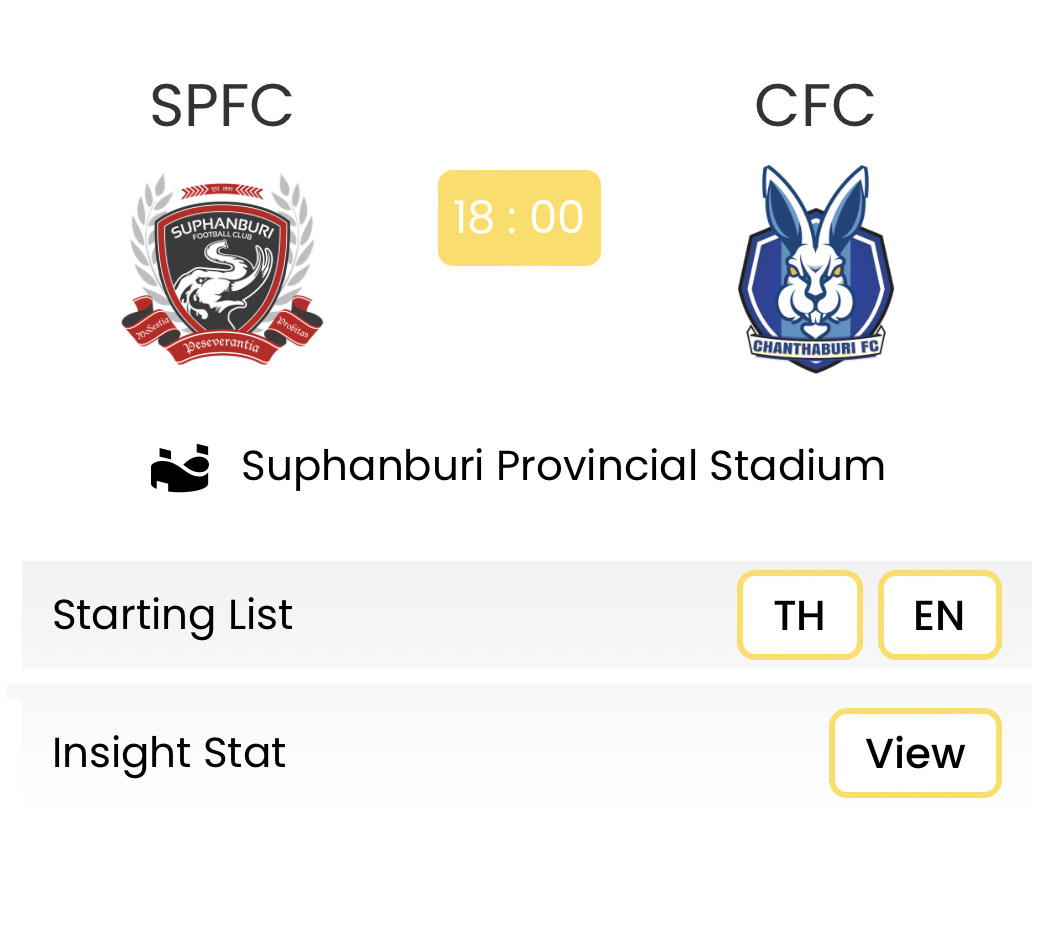Open Insight Stat with the View button

pyautogui.click(x=915, y=753)
